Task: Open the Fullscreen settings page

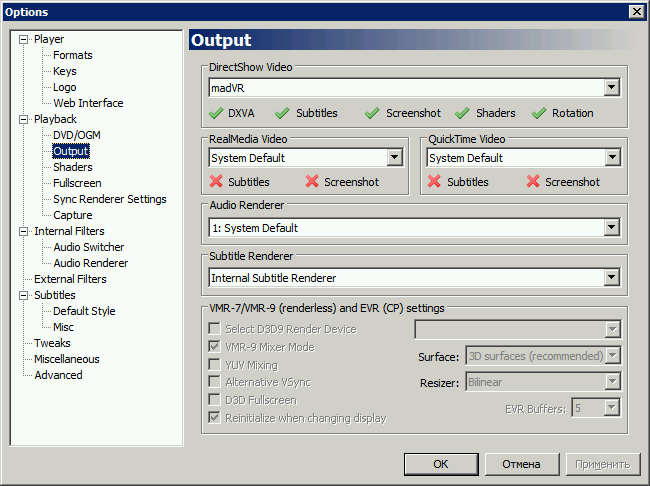Action: pyautogui.click(x=77, y=183)
